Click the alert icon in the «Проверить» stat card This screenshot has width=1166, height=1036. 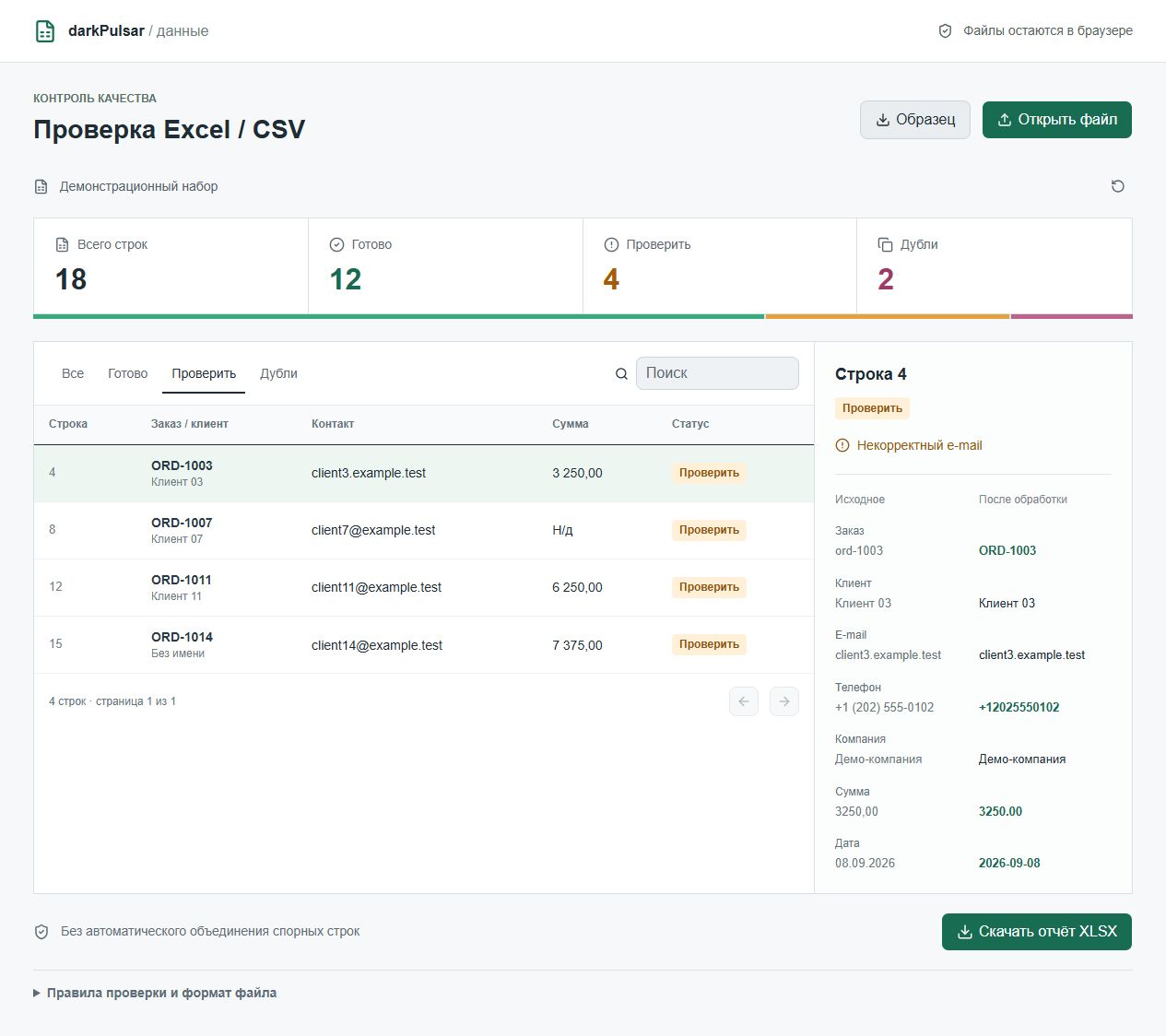point(611,244)
